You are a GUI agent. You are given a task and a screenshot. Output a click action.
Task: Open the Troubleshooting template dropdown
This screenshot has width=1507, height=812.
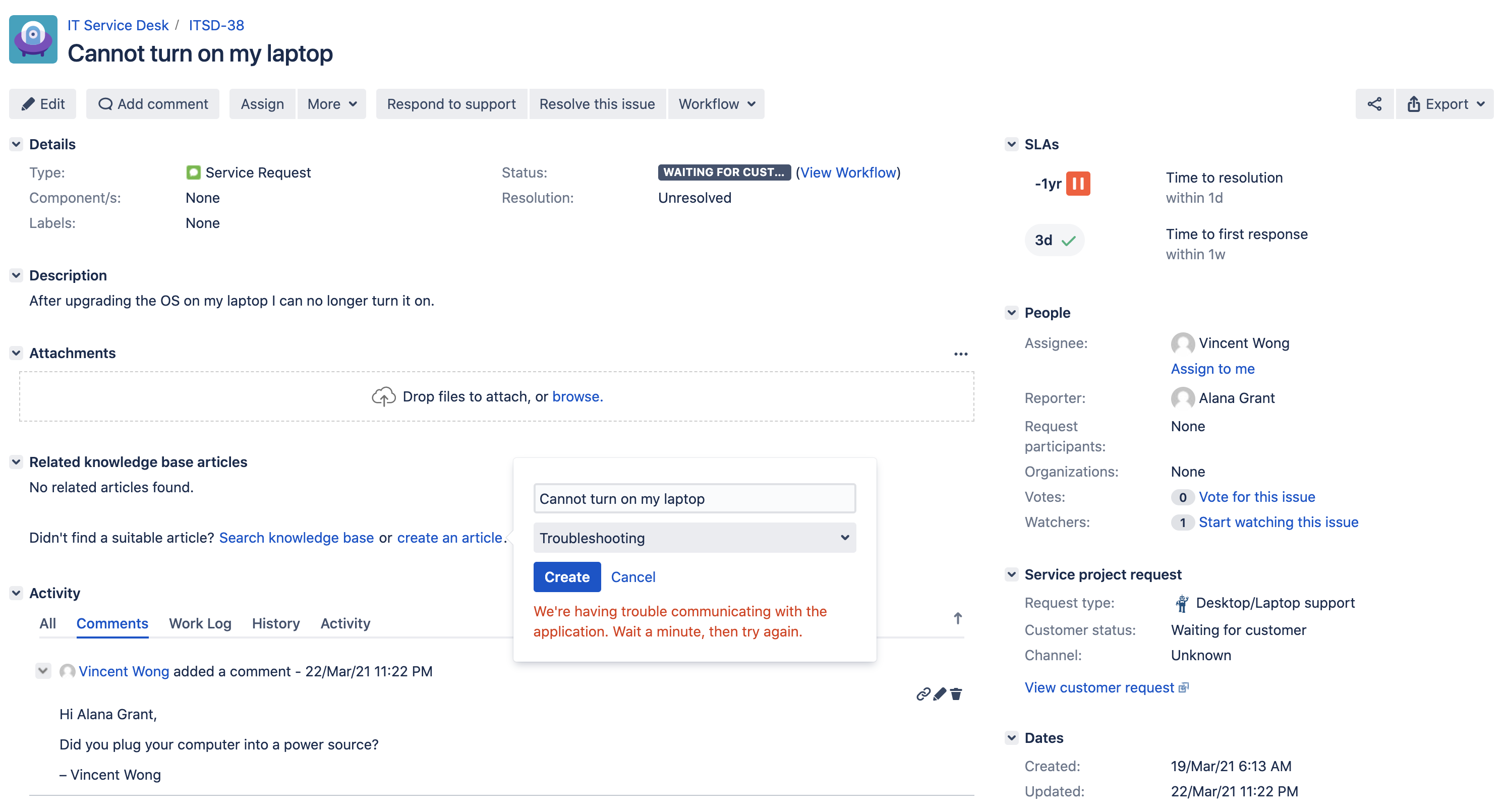694,538
